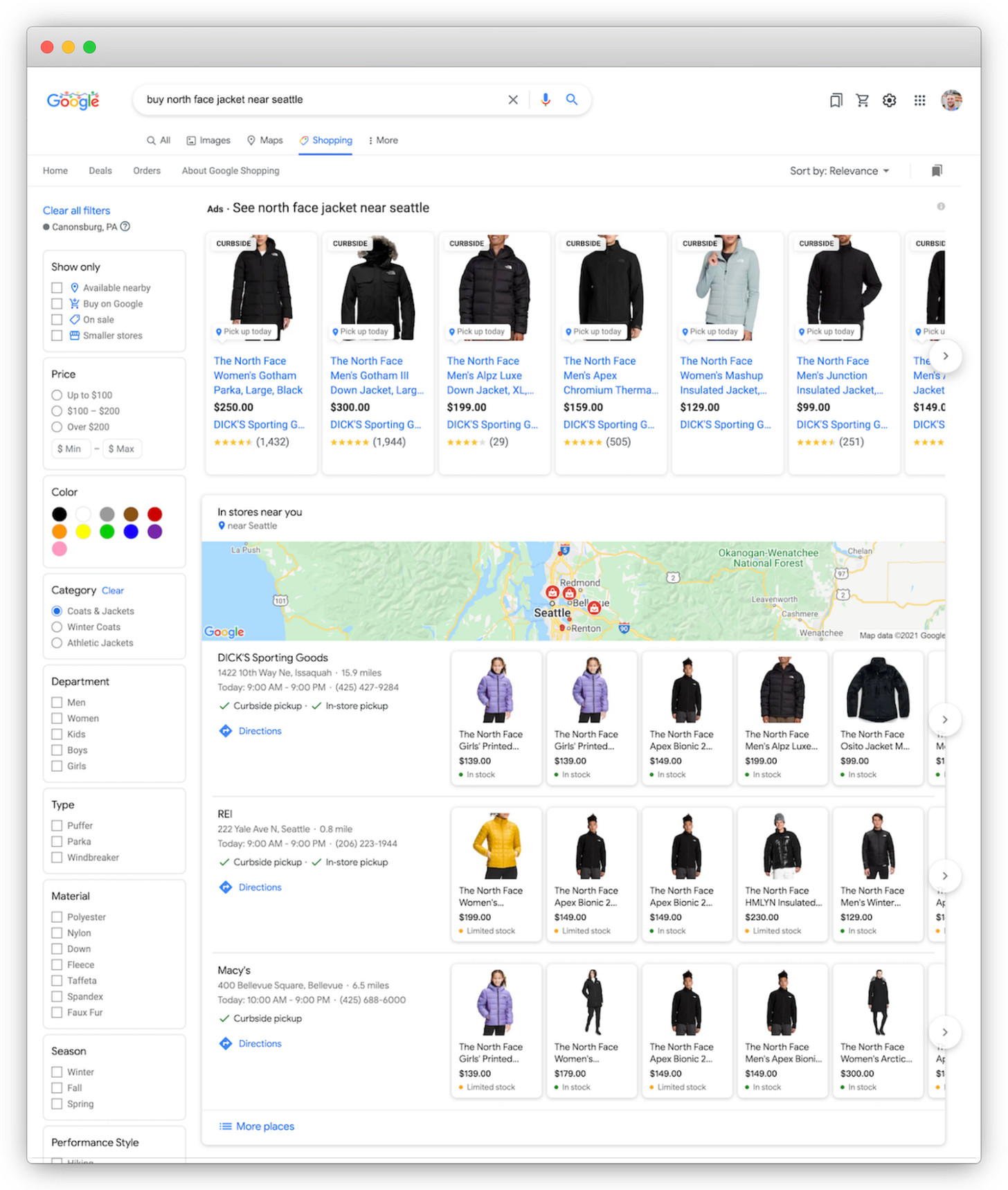Open REI yellow Women's jacket product card
Screen dimensions: 1008x1190
[496, 875]
